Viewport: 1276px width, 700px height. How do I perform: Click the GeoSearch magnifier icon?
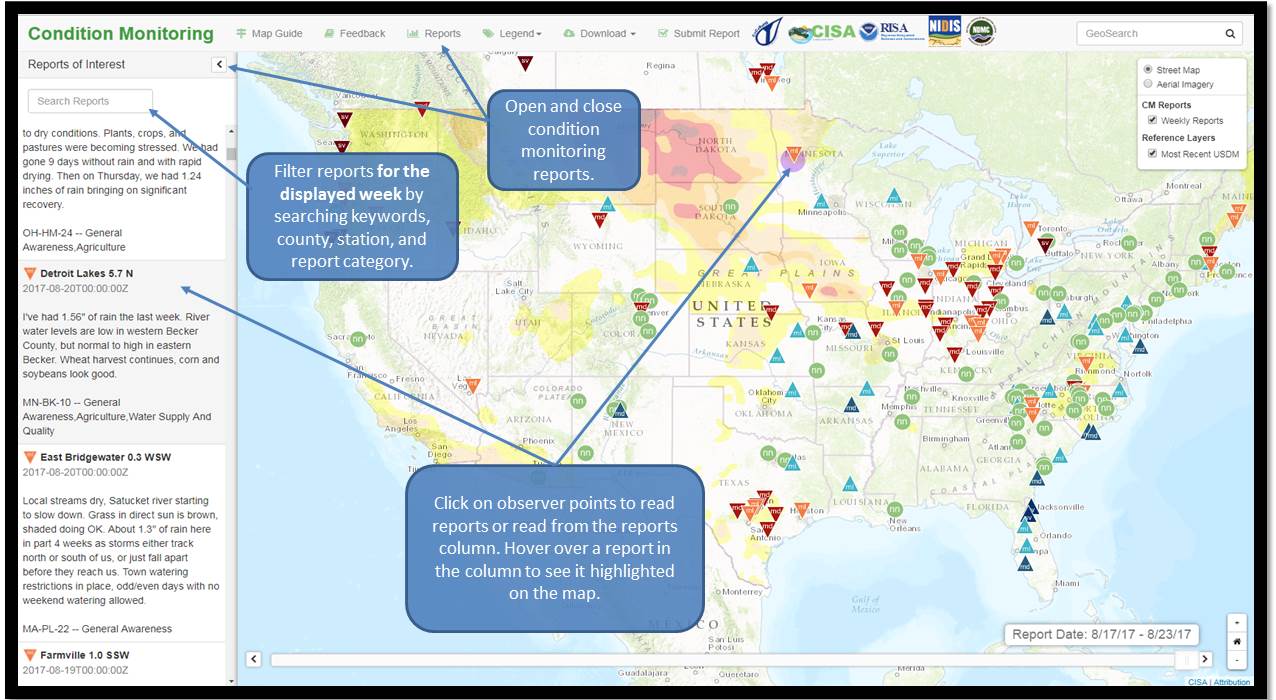1230,33
